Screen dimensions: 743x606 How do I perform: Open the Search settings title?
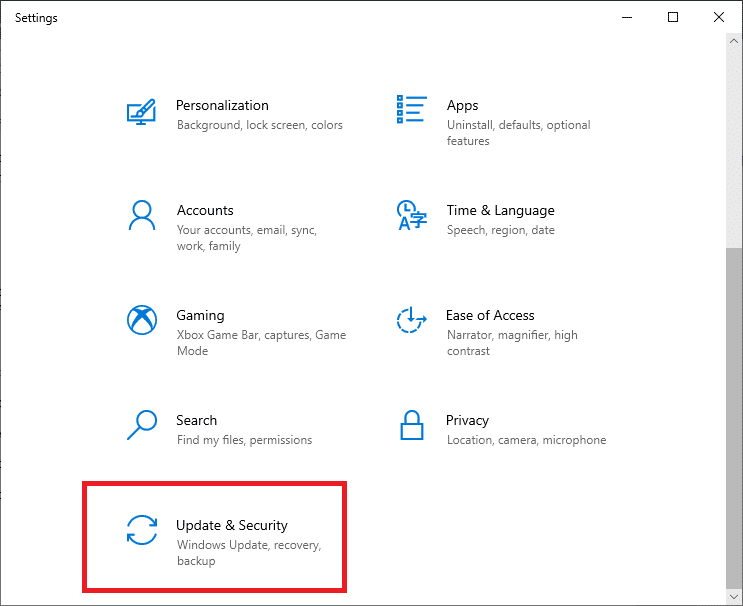(x=197, y=420)
